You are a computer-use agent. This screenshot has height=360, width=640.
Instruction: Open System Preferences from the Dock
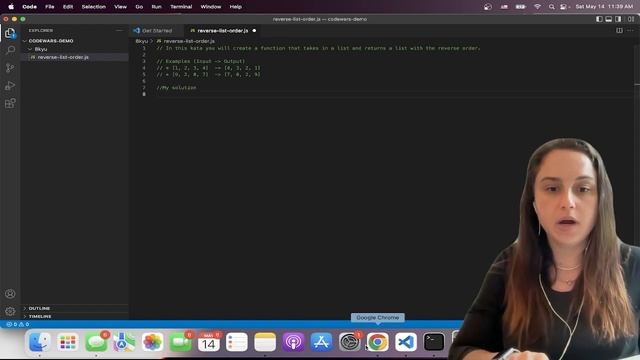point(349,342)
